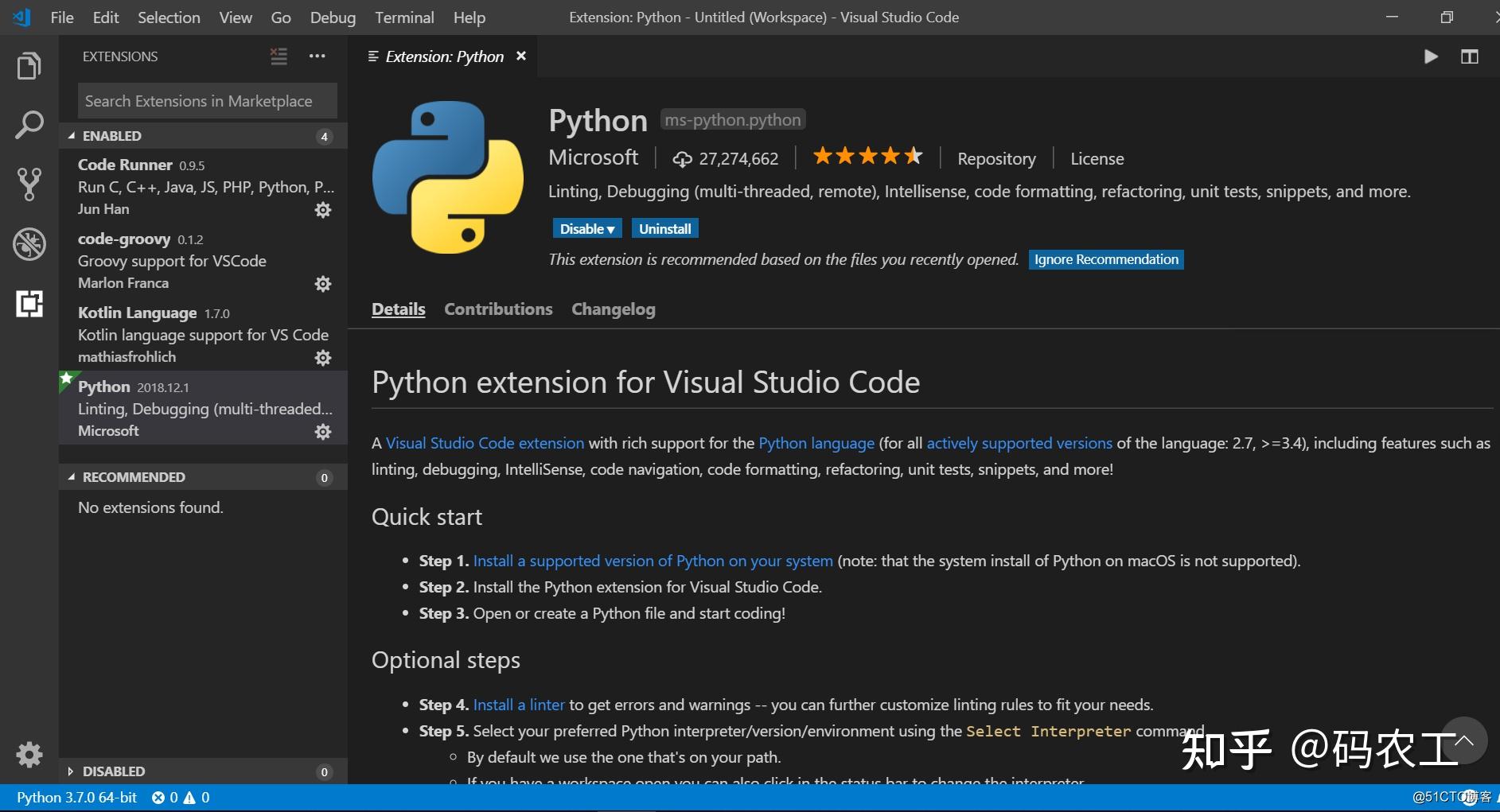This screenshot has width=1500, height=812.
Task: Select the Extensions view icon
Action: (29, 303)
